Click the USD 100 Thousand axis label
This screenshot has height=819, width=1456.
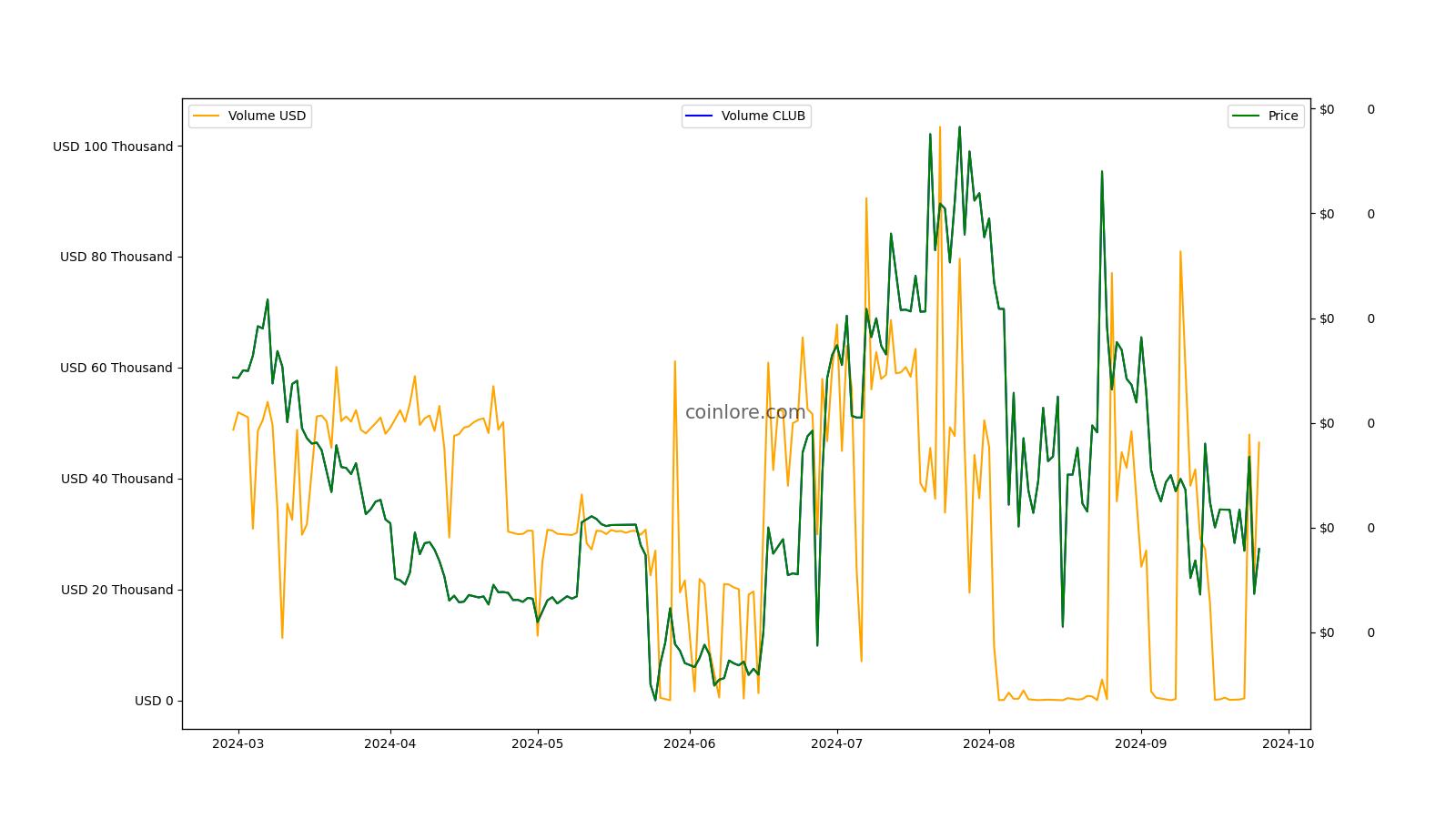113,147
